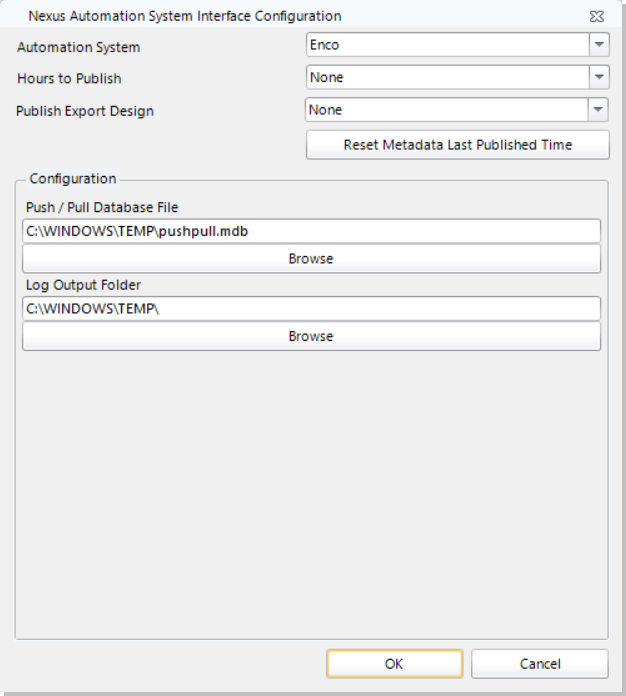Open the Automation System dropdown arrow
The image size is (626, 696).
point(598,45)
